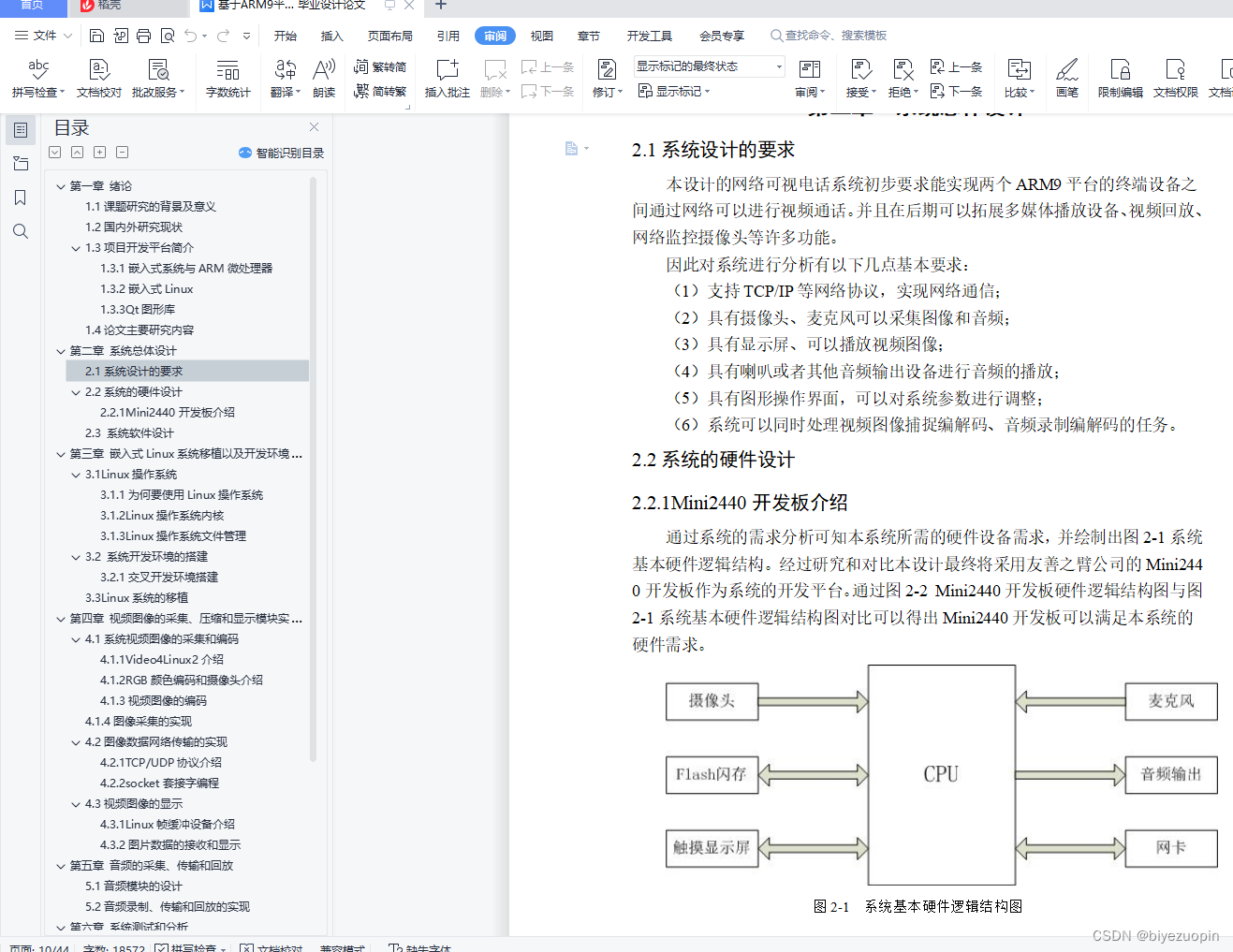
Task: Collapse the 1.3 项目开发平台简介 node
Action: [76, 248]
